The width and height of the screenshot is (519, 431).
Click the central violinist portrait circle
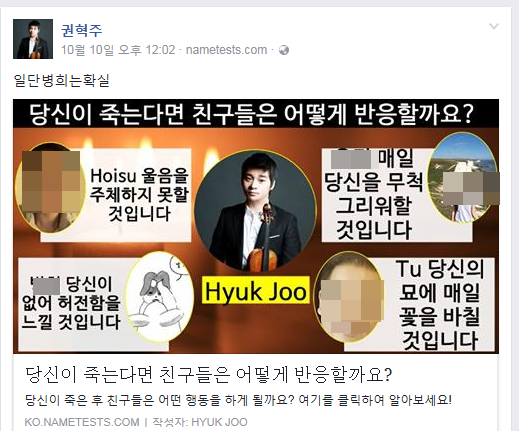click(x=256, y=211)
